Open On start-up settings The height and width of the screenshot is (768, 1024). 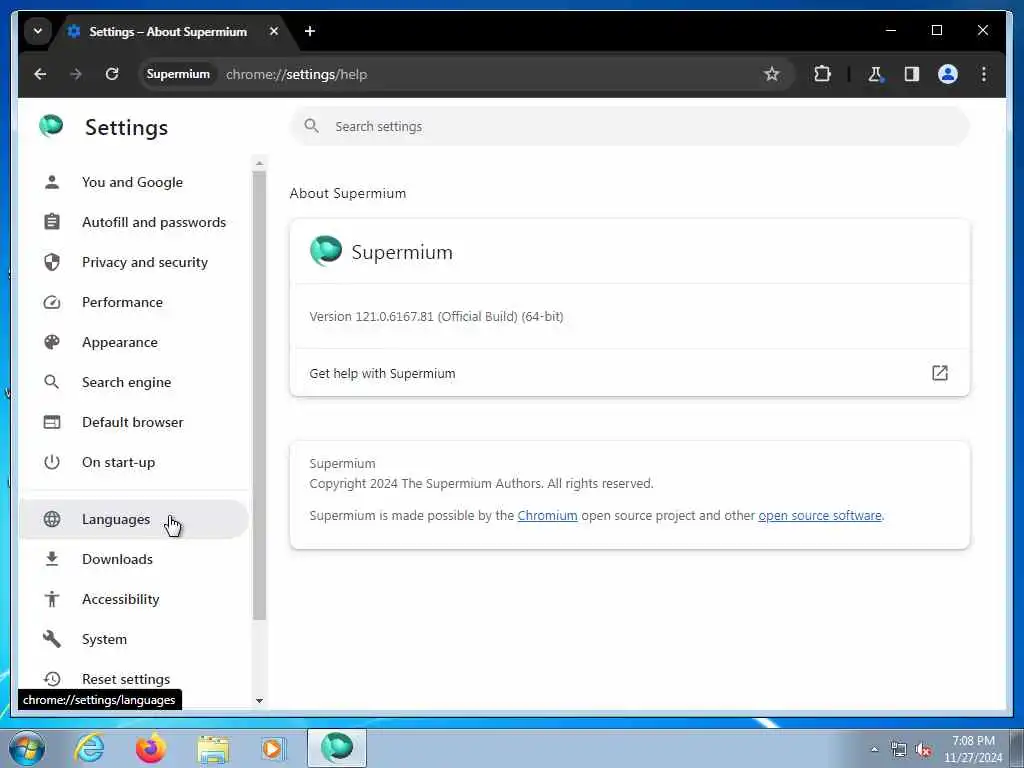click(x=134, y=462)
